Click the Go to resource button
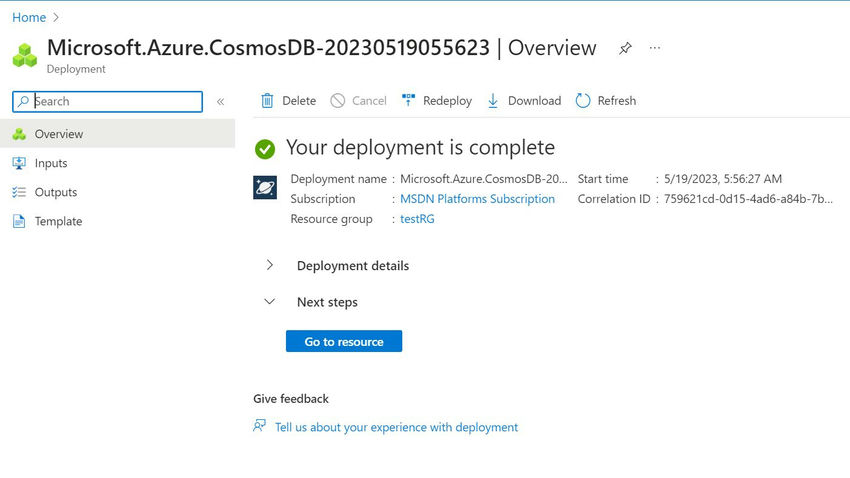850x478 pixels. [344, 341]
